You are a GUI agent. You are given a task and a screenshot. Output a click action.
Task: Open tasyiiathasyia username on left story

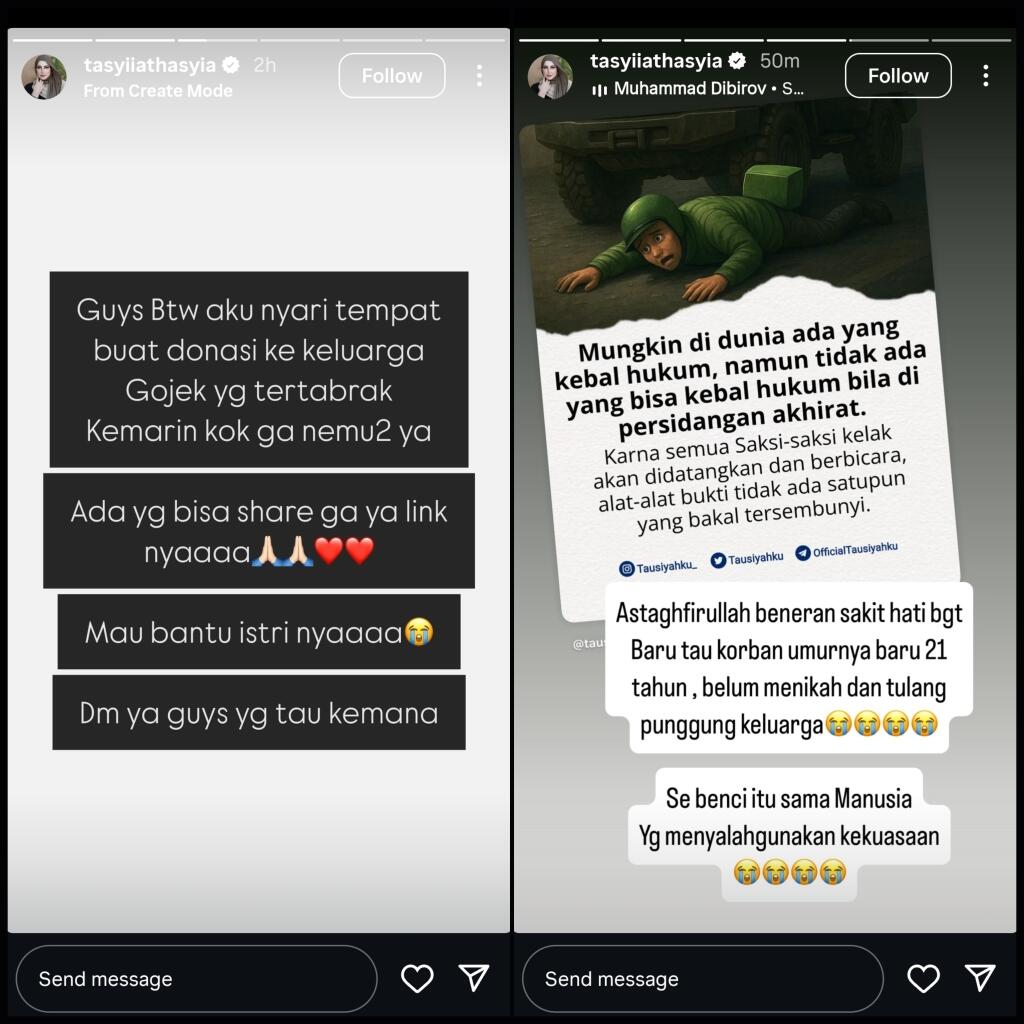coord(150,65)
